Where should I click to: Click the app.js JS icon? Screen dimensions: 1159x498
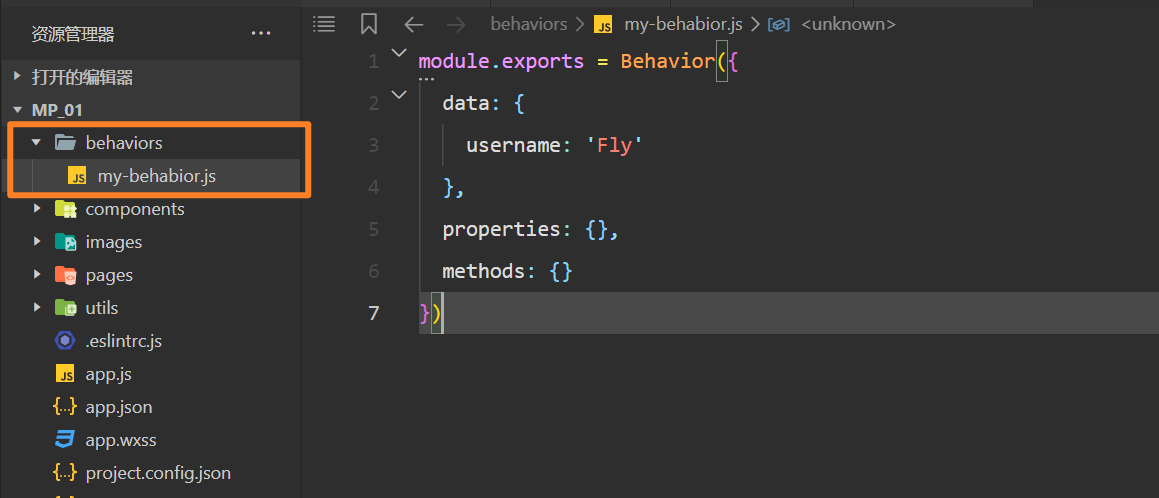[x=65, y=374]
